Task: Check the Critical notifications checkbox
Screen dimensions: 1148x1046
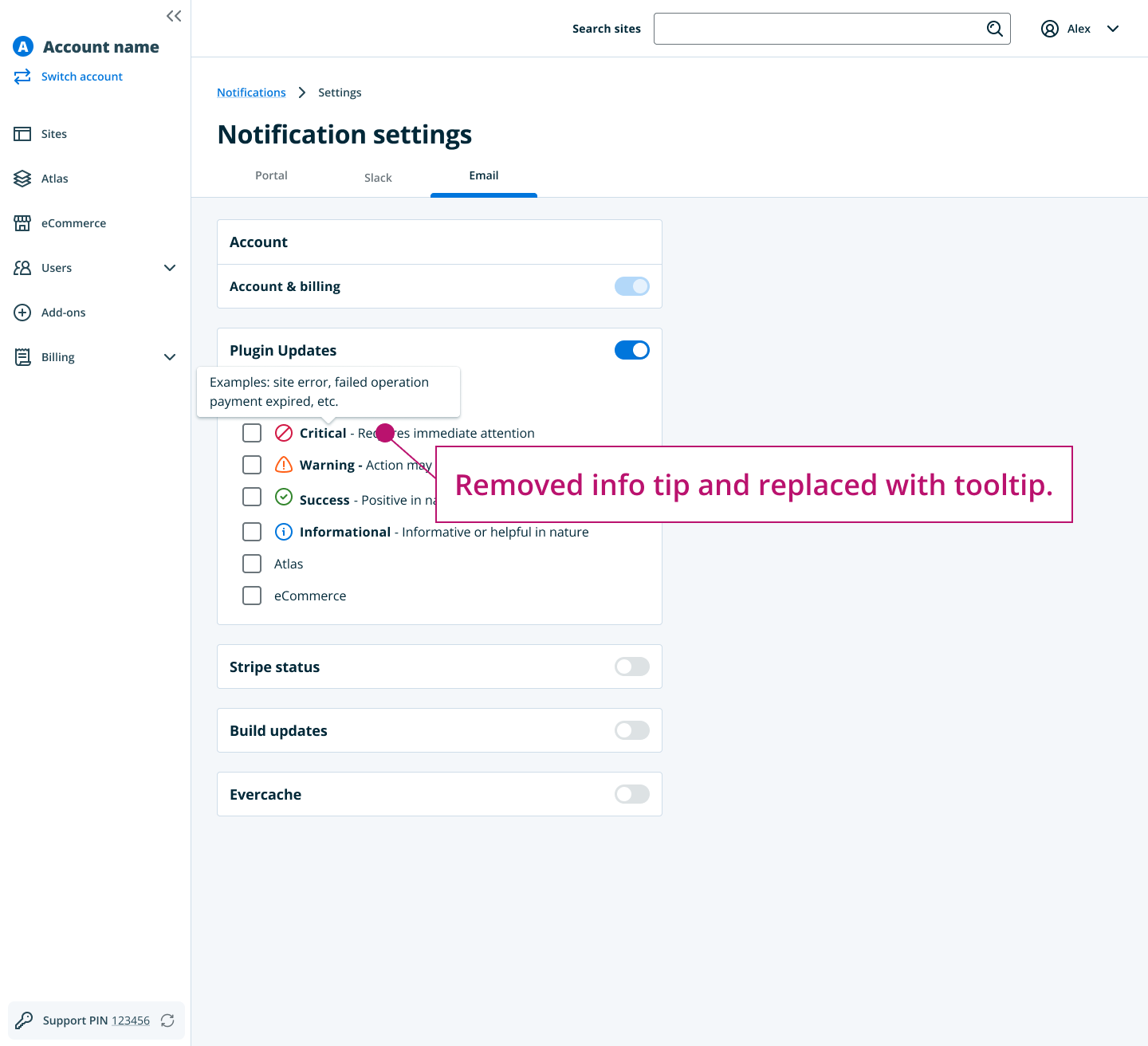Action: 252,433
